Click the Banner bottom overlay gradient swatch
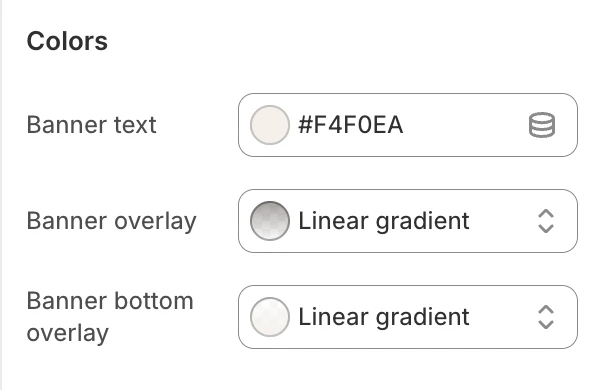Viewport: 602px width, 390px height. [270, 317]
